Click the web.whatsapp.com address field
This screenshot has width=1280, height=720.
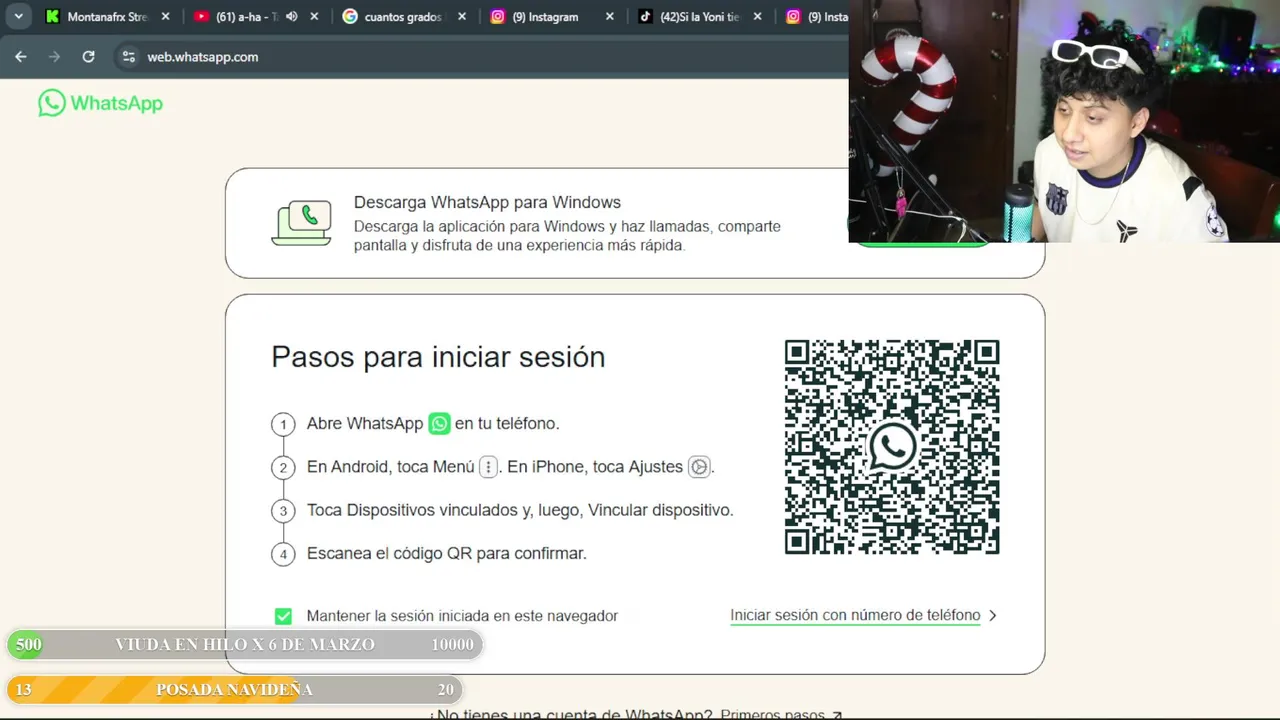coord(203,57)
